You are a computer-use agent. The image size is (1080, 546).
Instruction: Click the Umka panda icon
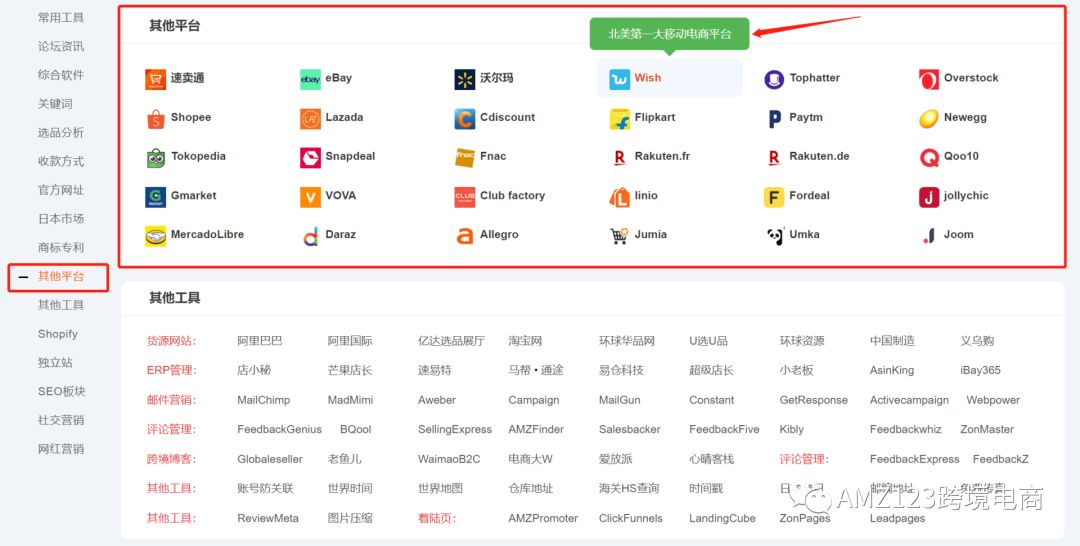pyautogui.click(x=774, y=235)
